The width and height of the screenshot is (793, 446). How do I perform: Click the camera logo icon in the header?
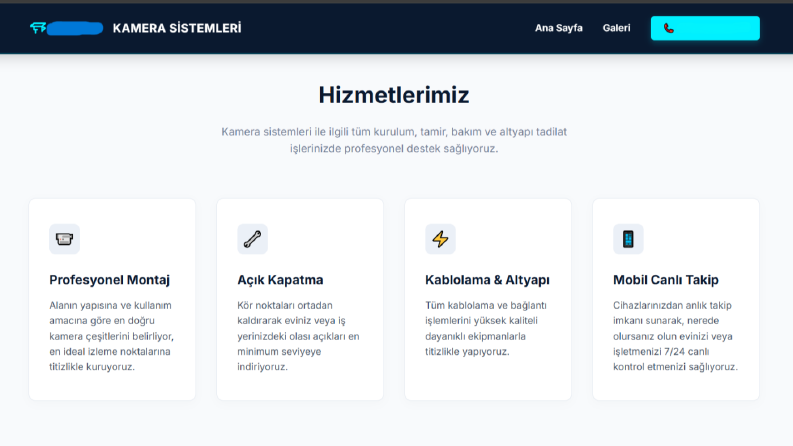pyautogui.click(x=38, y=28)
